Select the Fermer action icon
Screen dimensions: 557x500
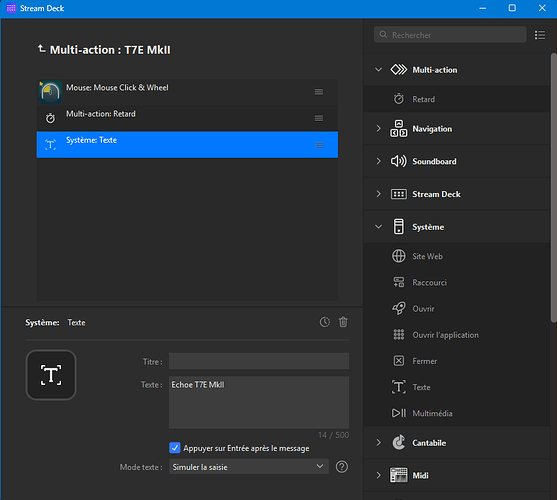click(x=399, y=361)
